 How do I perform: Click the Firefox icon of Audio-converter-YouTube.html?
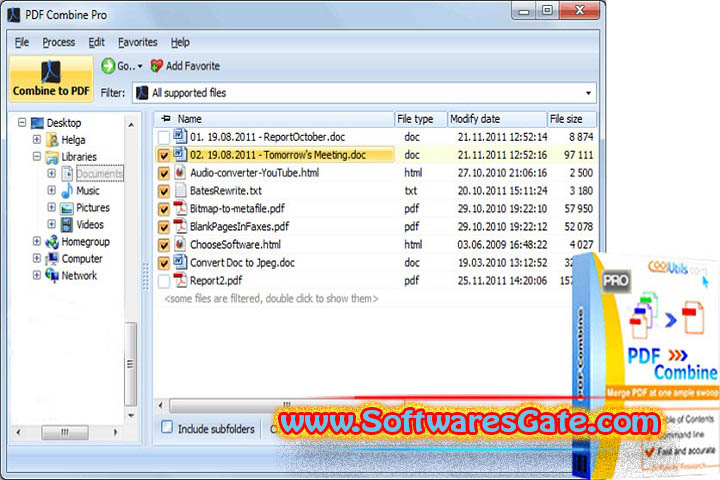180,172
